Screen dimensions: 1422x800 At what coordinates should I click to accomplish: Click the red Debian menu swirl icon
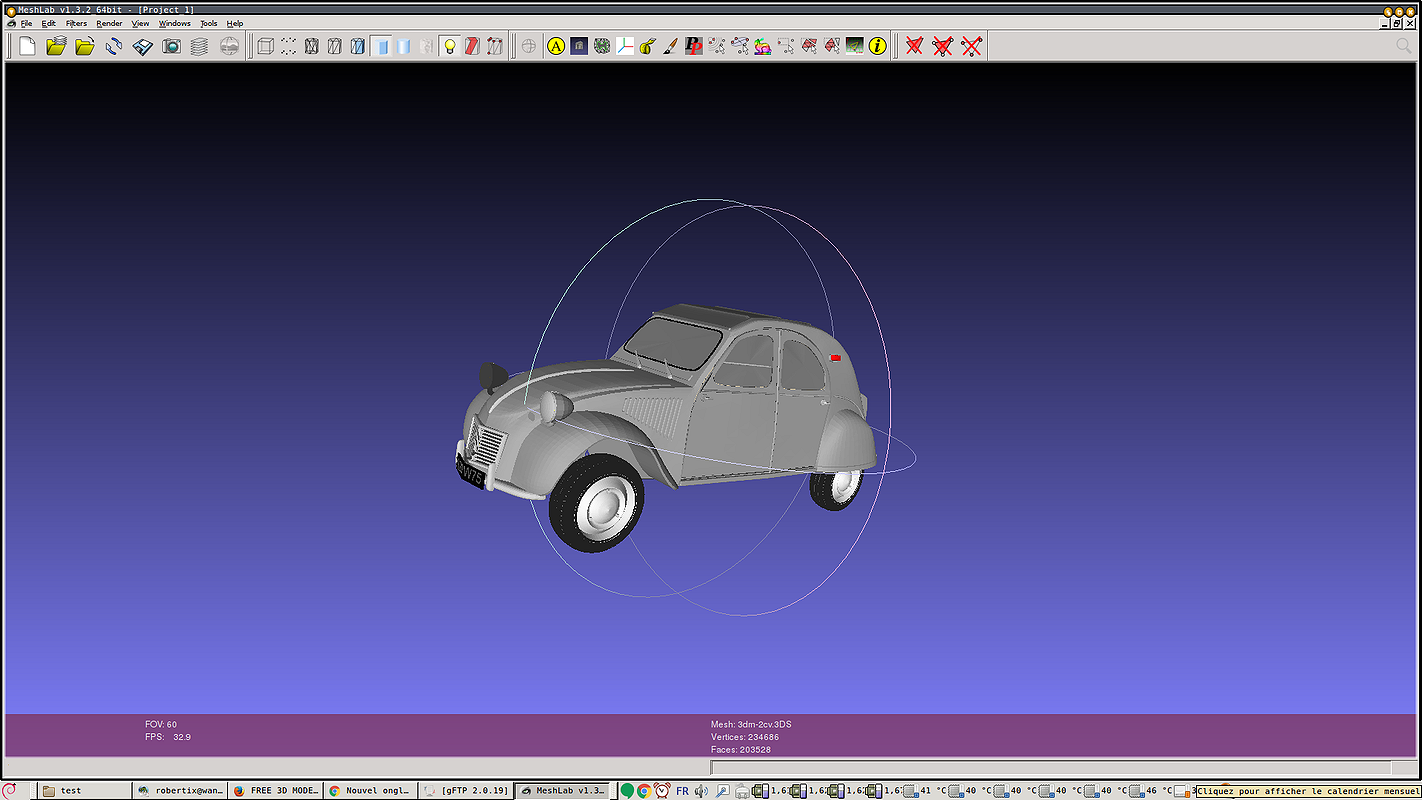click(x=10, y=790)
